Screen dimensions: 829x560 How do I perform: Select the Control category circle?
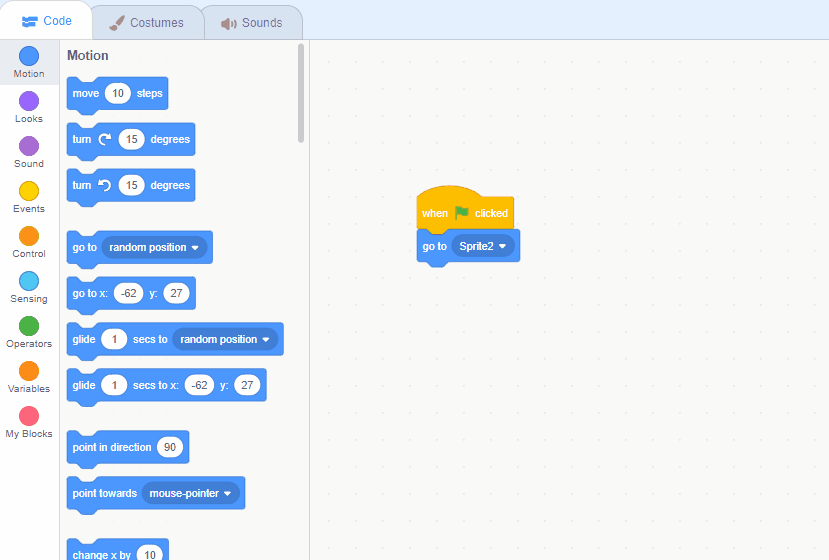[x=29, y=236]
